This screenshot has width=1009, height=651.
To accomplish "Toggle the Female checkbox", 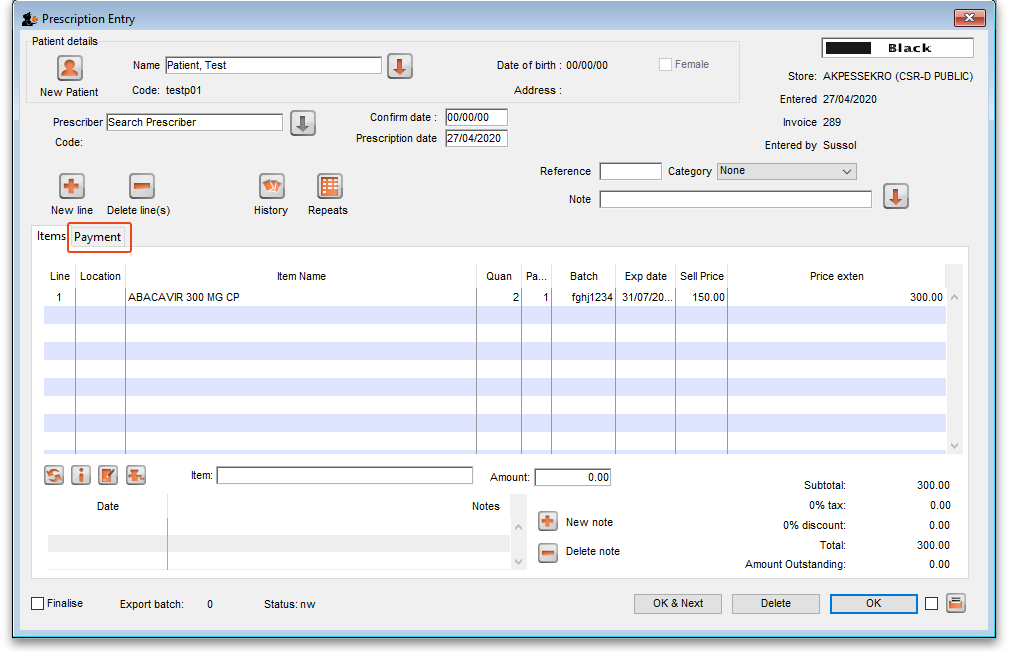I will pyautogui.click(x=666, y=65).
